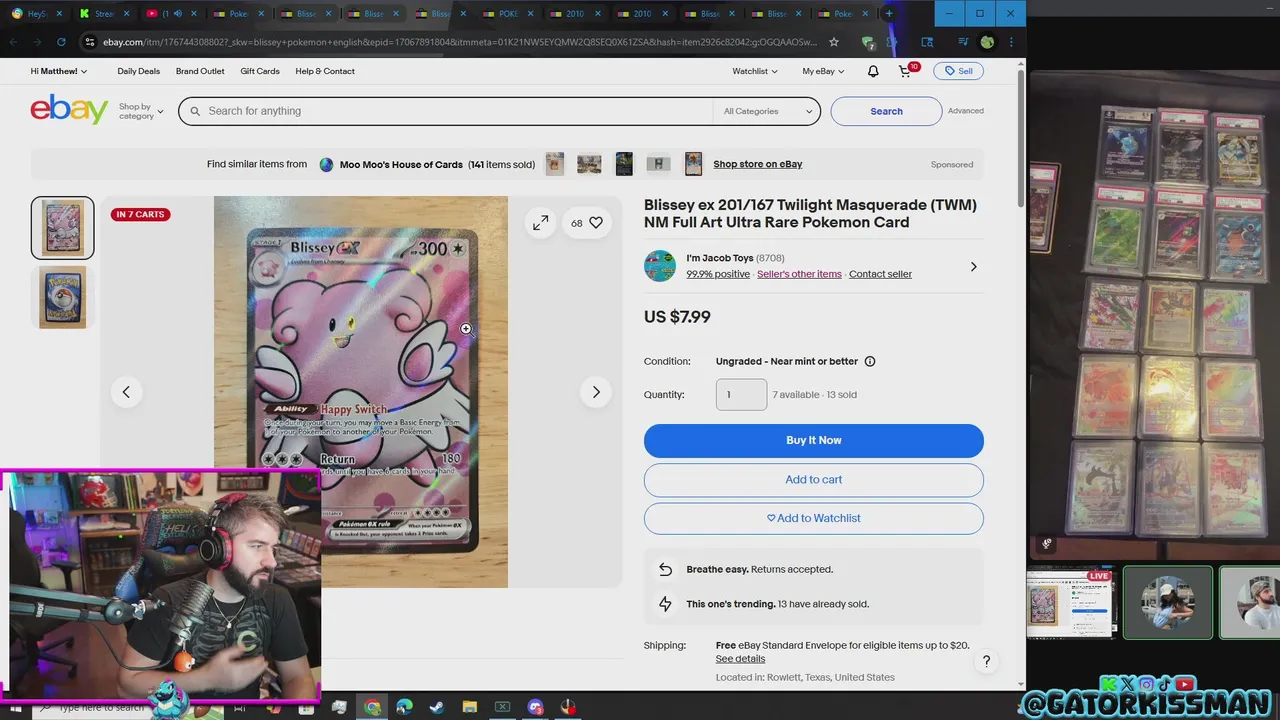Open All Categories search dropdown
Screen dimensions: 1280x720
pos(767,111)
